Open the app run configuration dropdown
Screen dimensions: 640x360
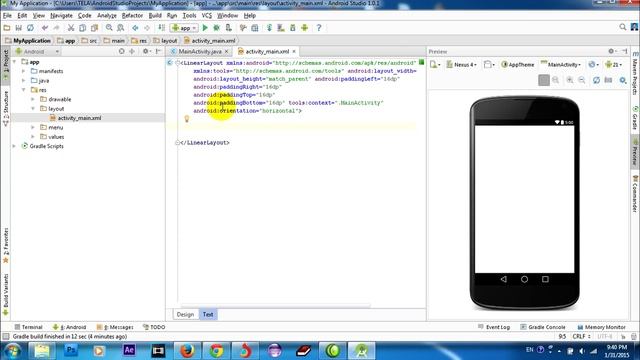pyautogui.click(x=184, y=28)
